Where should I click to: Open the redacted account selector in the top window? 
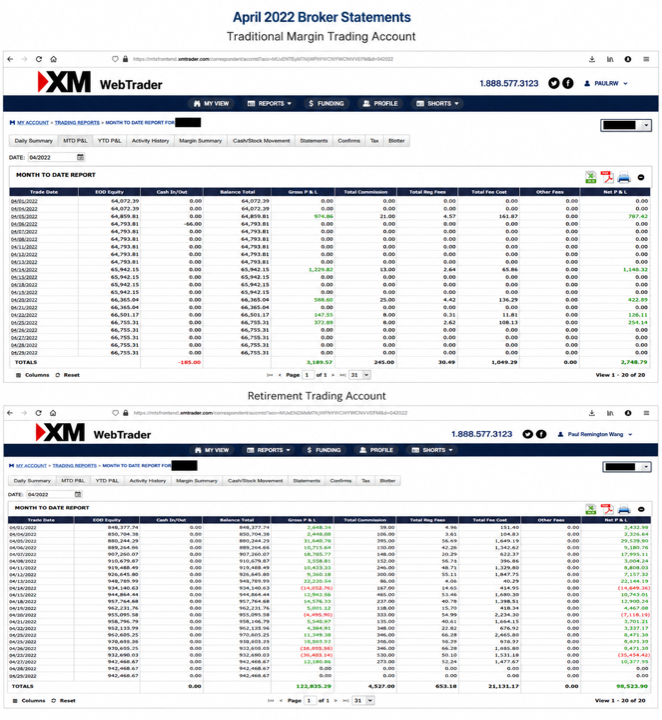click(x=626, y=125)
